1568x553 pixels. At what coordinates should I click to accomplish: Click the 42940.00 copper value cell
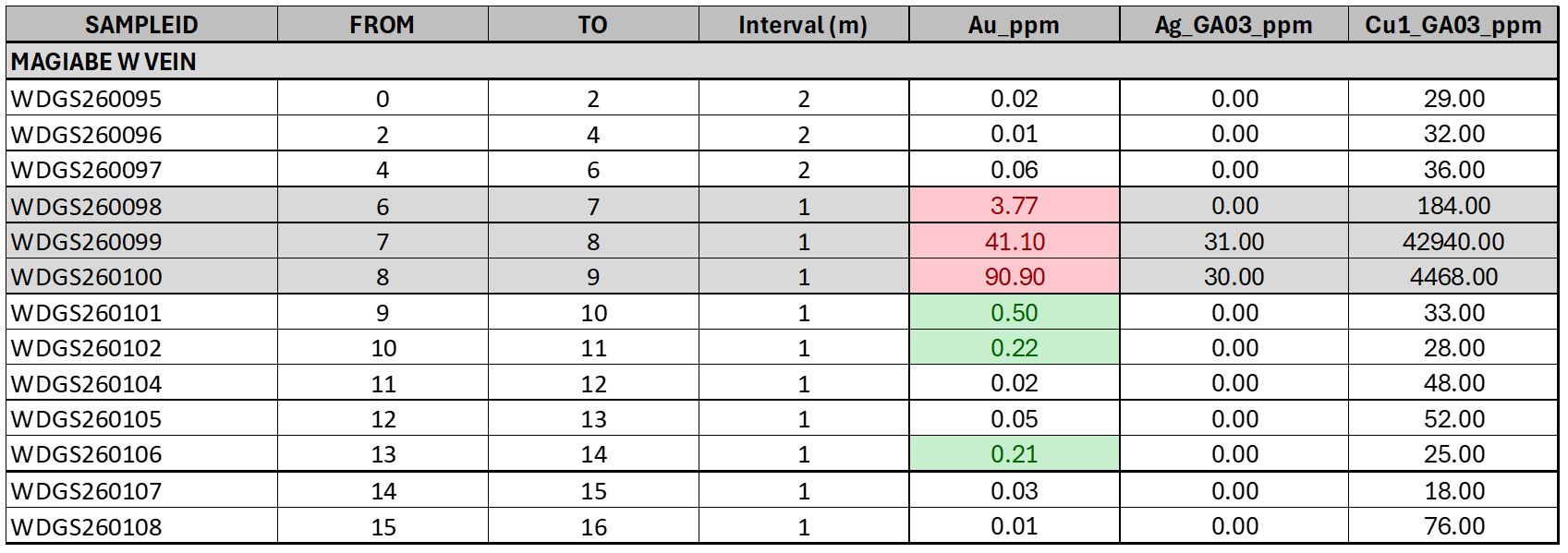click(x=1453, y=242)
